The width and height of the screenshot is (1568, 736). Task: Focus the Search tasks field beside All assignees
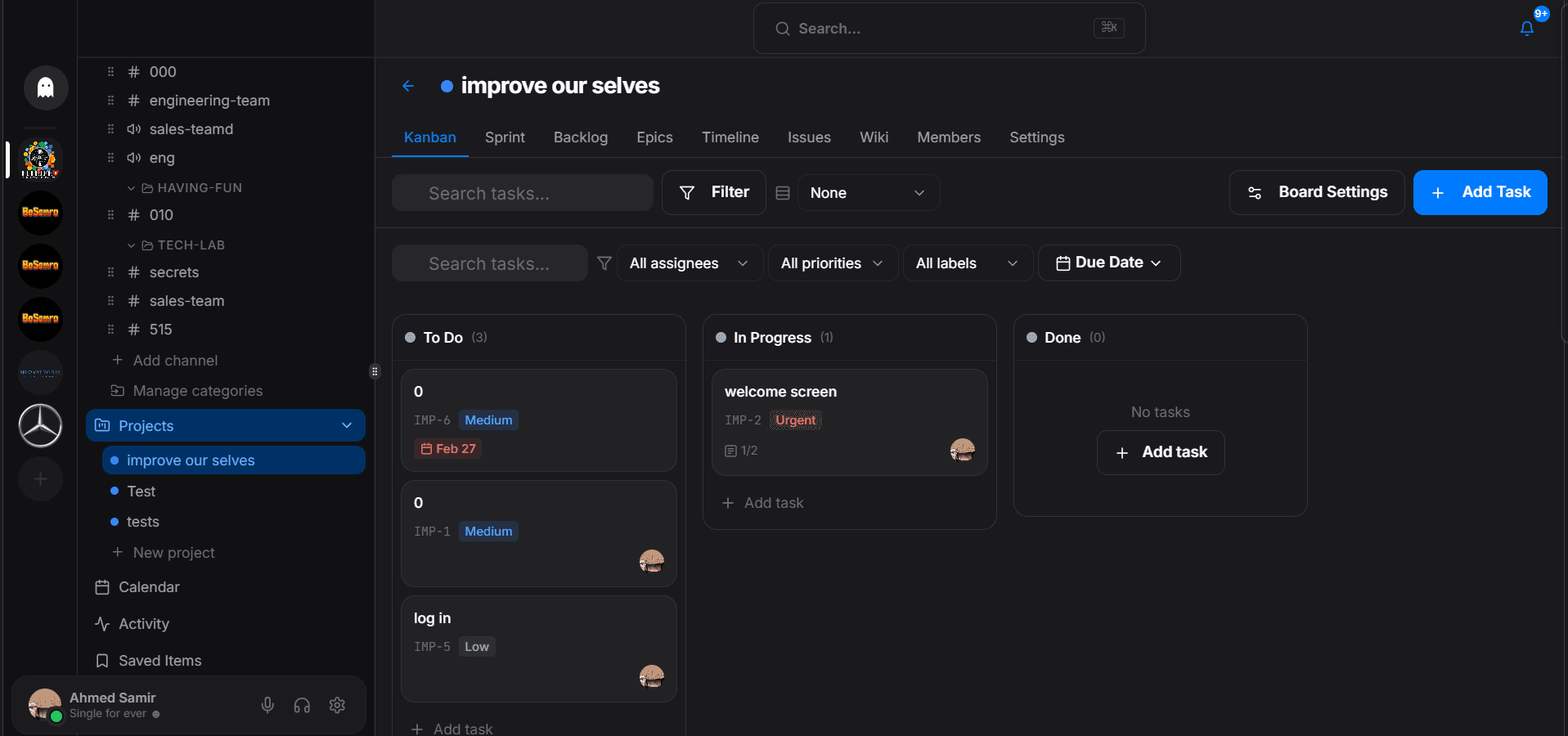click(x=490, y=263)
